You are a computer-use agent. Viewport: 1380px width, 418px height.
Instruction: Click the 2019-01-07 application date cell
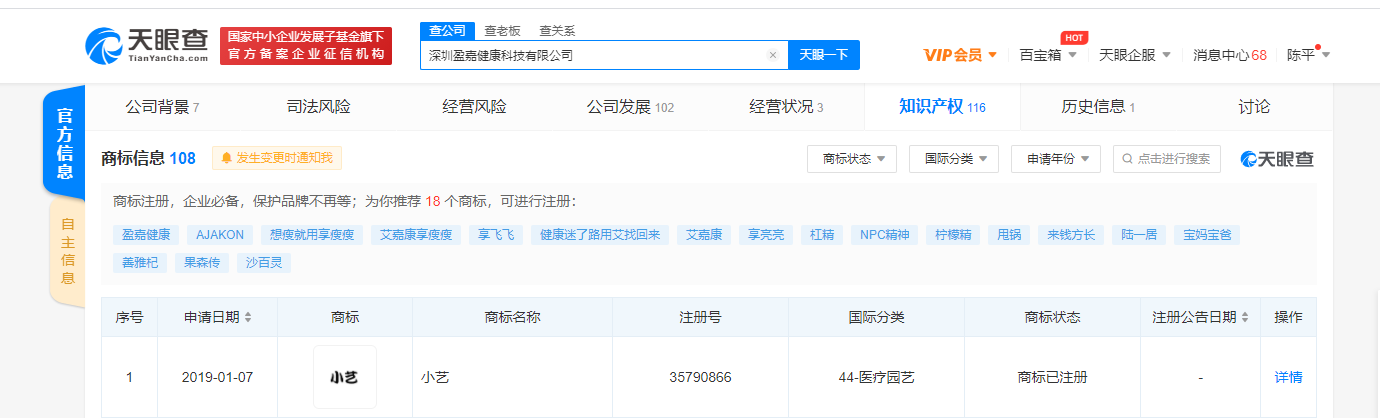click(217, 378)
